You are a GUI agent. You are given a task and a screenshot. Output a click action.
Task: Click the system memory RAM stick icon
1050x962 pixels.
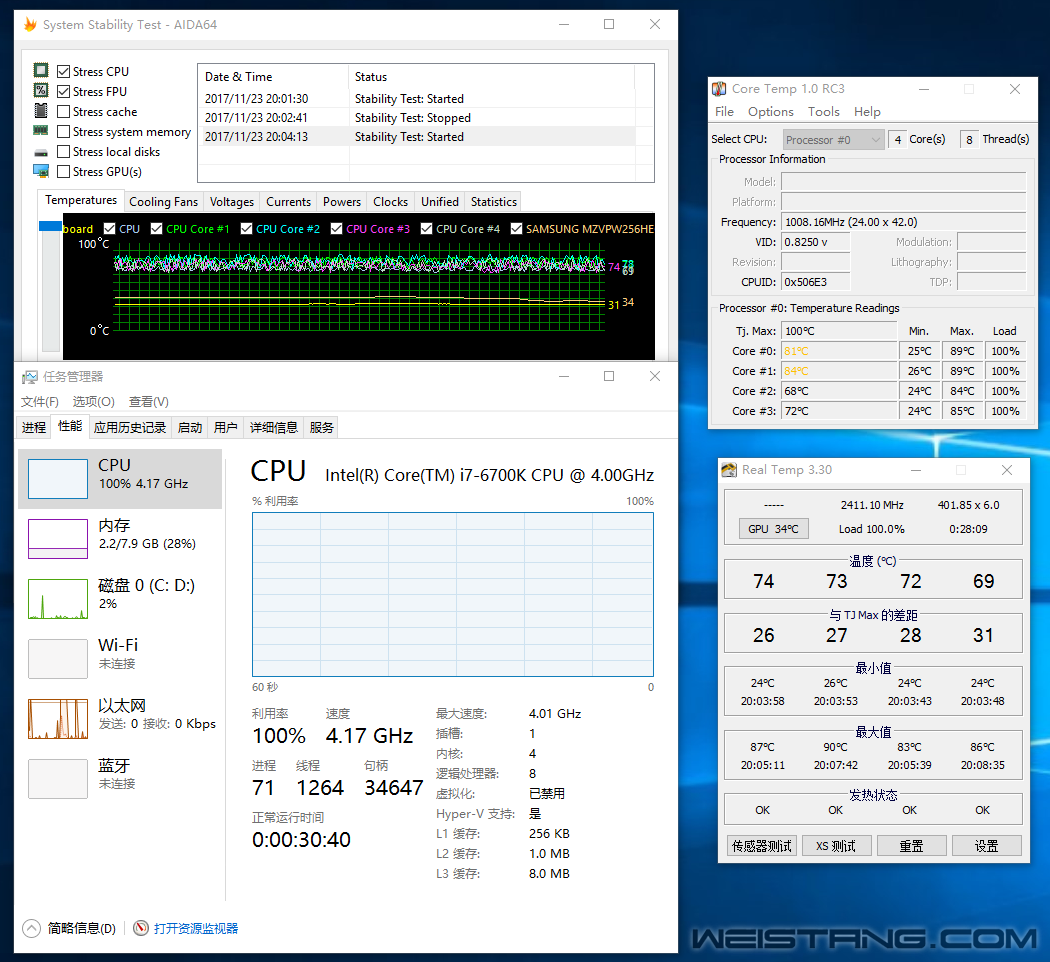41,131
